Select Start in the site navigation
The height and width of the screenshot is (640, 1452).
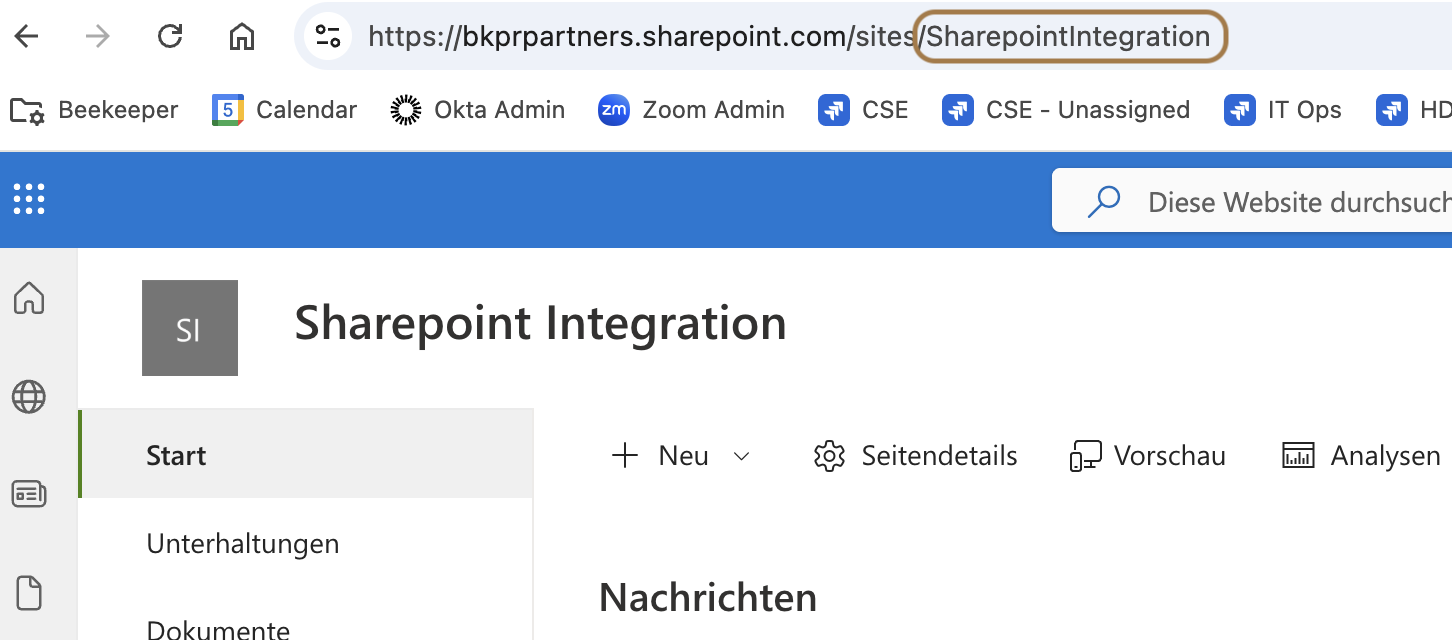[176, 456]
